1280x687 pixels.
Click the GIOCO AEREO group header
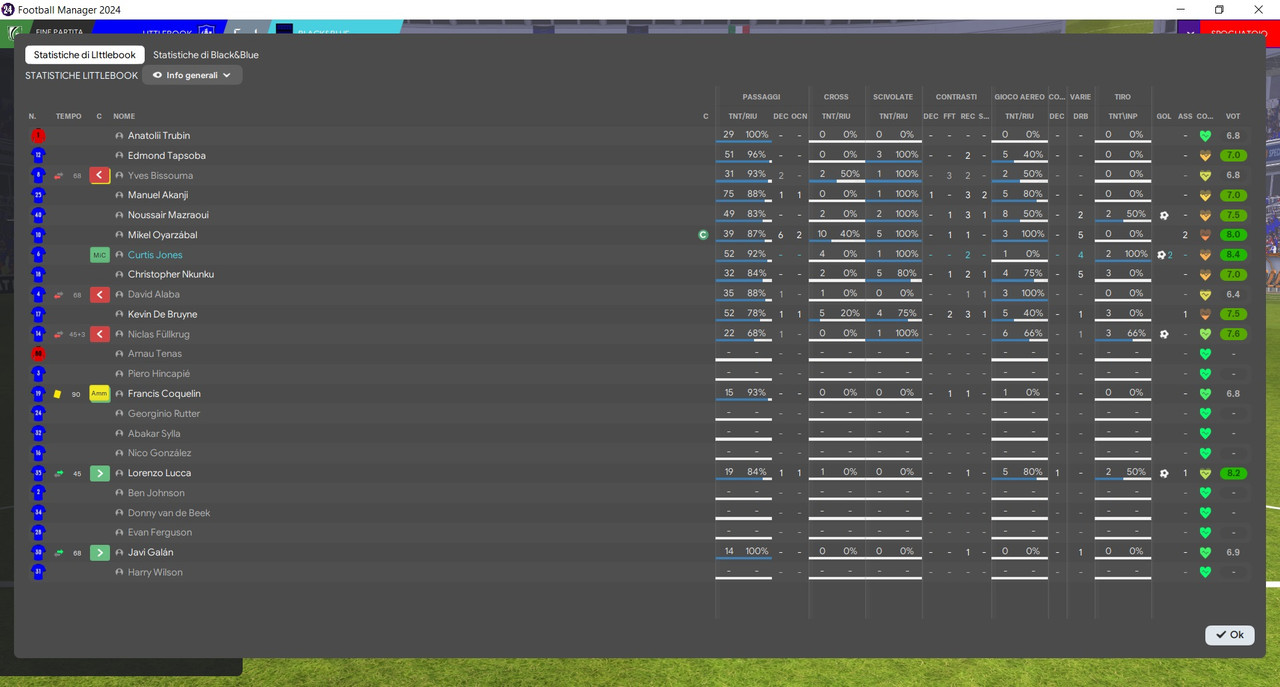[1019, 97]
